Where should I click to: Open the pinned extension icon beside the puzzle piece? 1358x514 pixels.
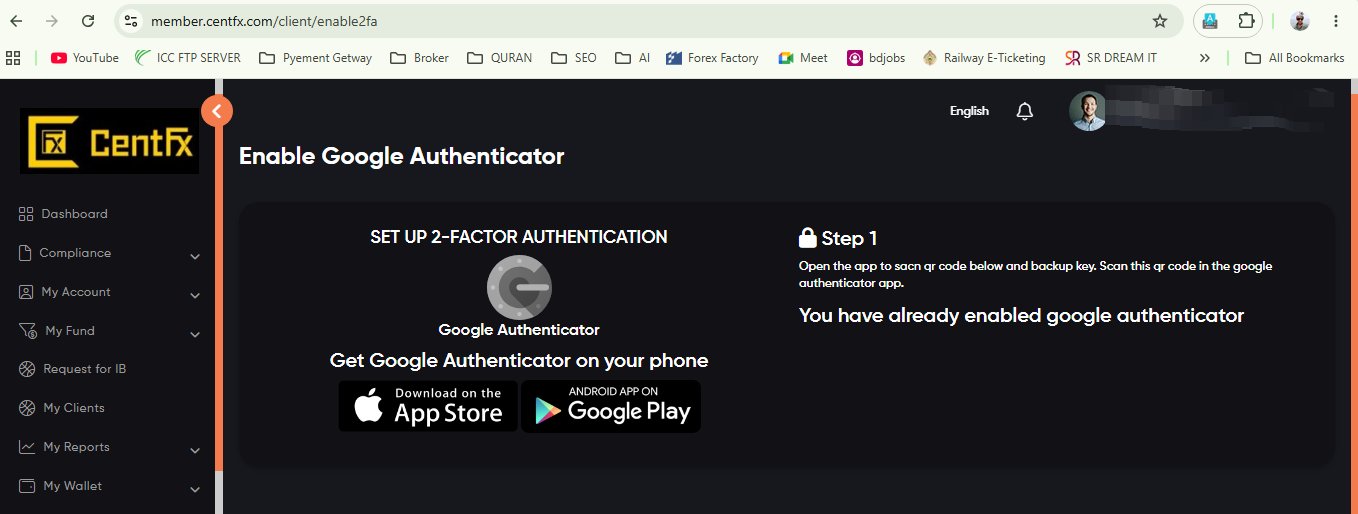(x=1209, y=21)
